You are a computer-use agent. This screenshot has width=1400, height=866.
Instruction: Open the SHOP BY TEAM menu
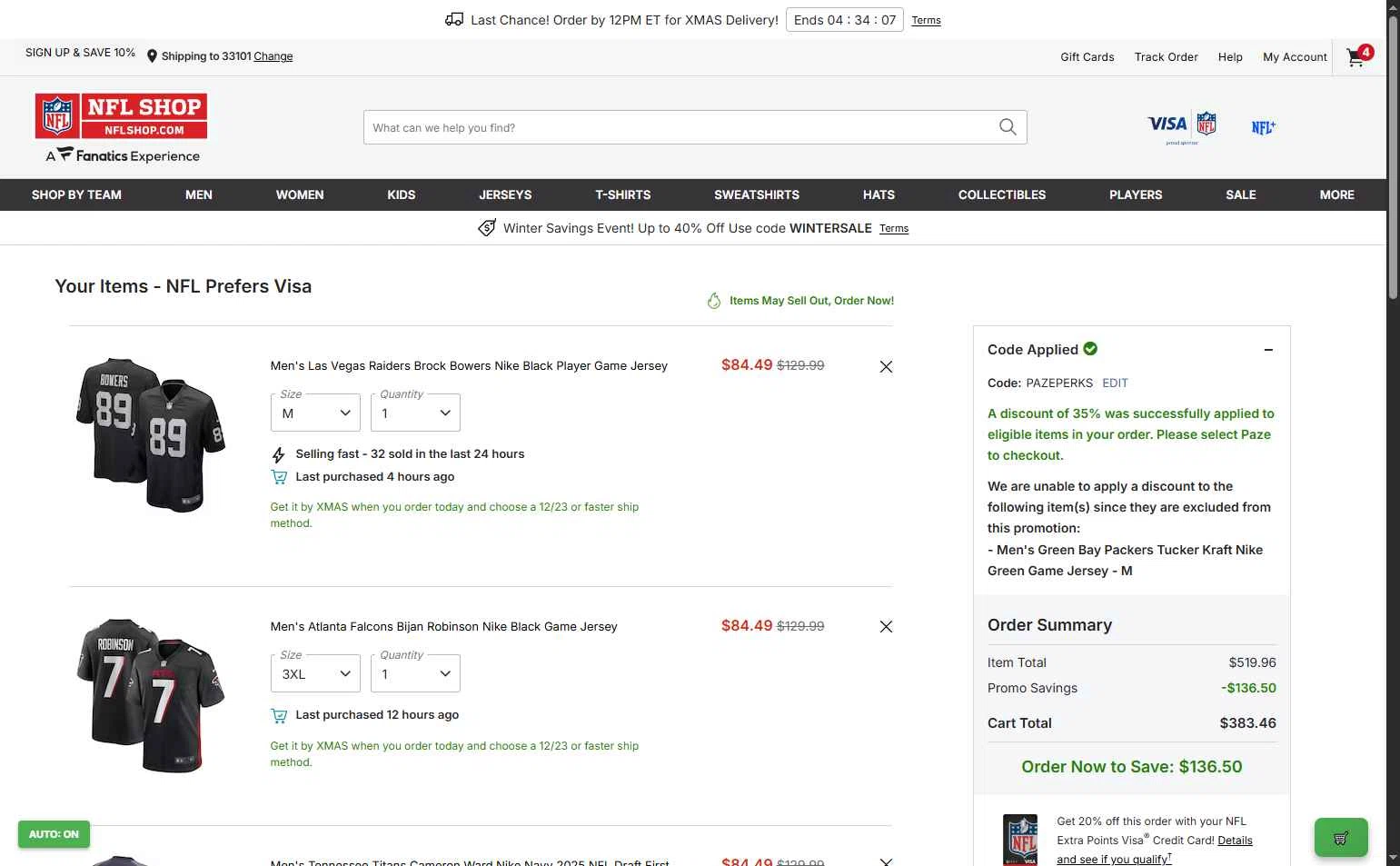click(76, 194)
